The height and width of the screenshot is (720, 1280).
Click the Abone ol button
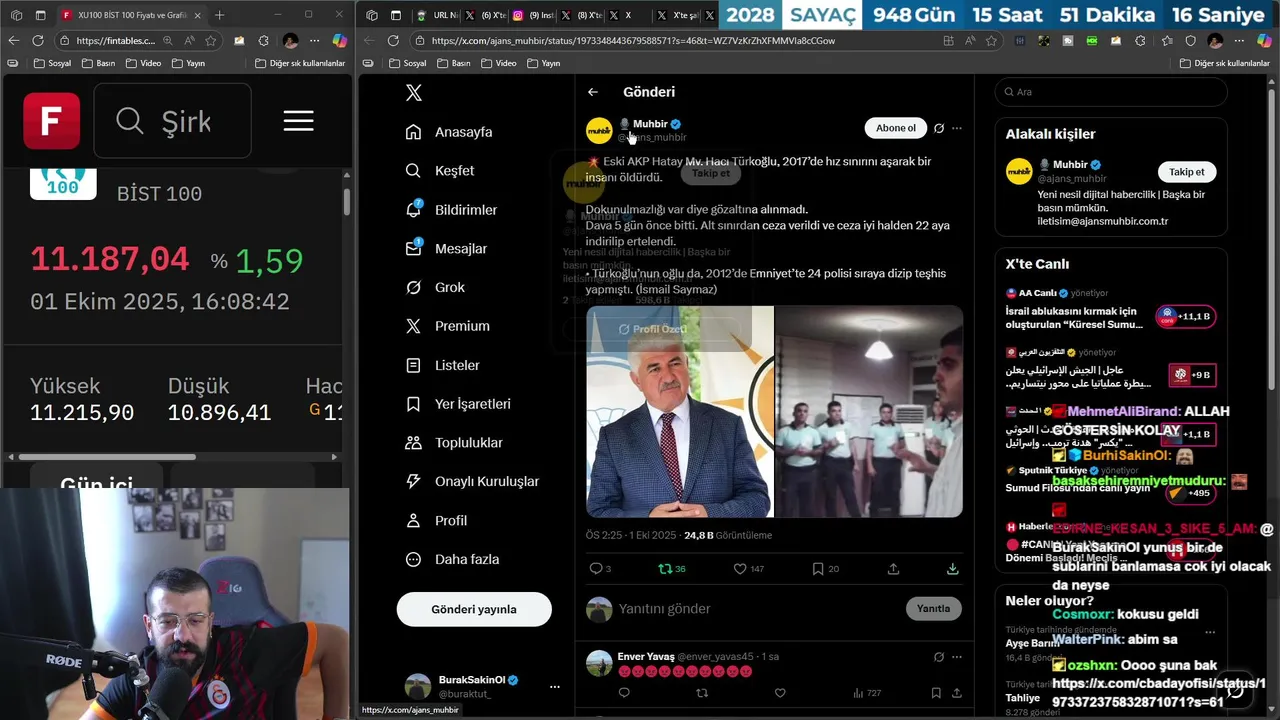[x=895, y=128]
